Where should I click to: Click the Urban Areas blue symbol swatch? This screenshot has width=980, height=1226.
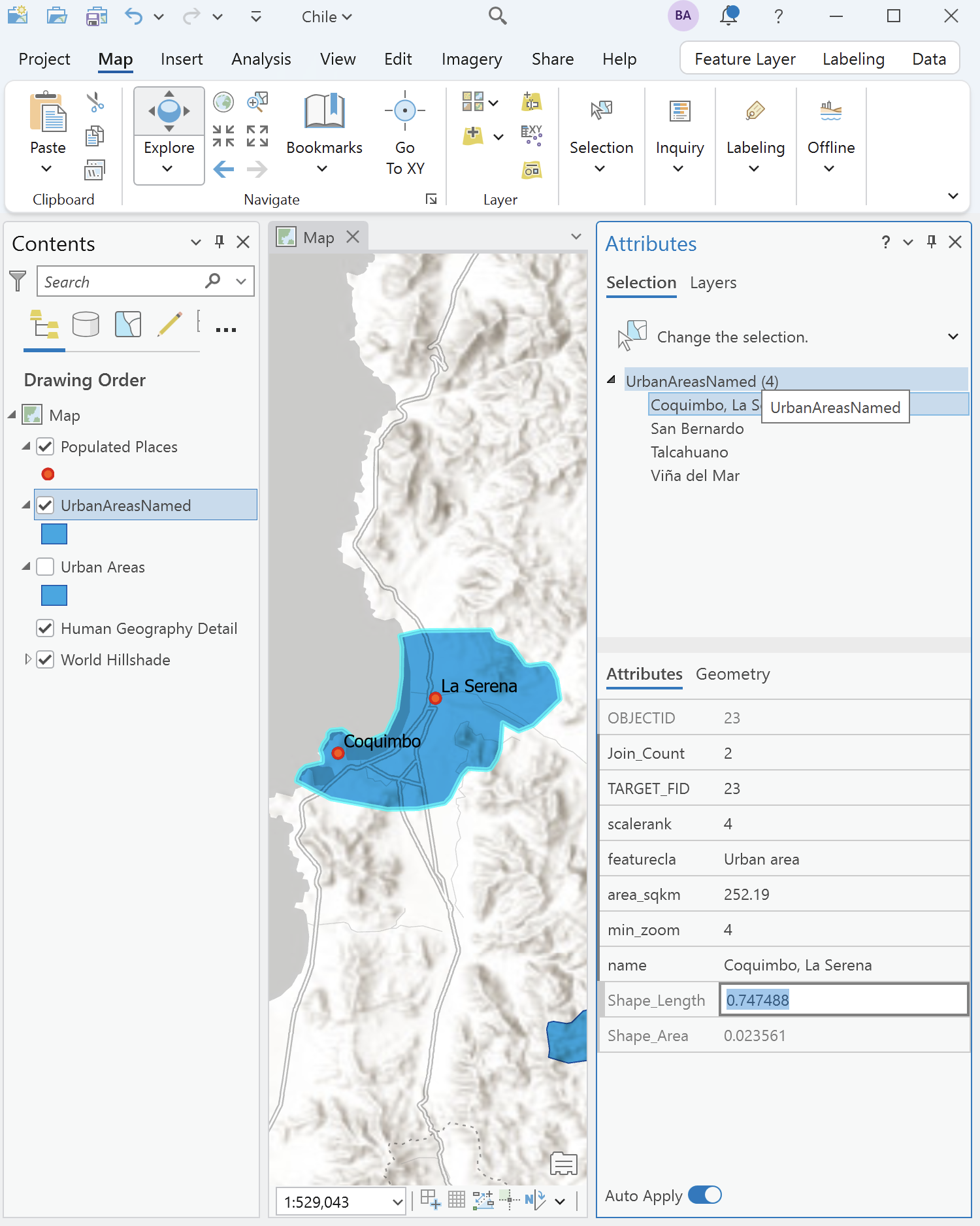tap(54, 595)
